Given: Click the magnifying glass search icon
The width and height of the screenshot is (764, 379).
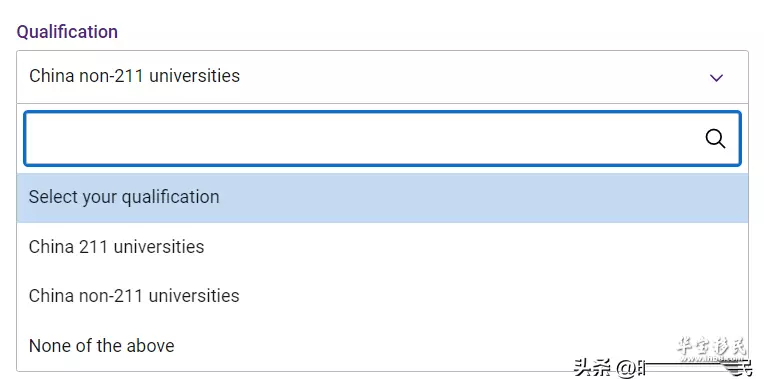Looking at the screenshot, I should click(x=715, y=139).
